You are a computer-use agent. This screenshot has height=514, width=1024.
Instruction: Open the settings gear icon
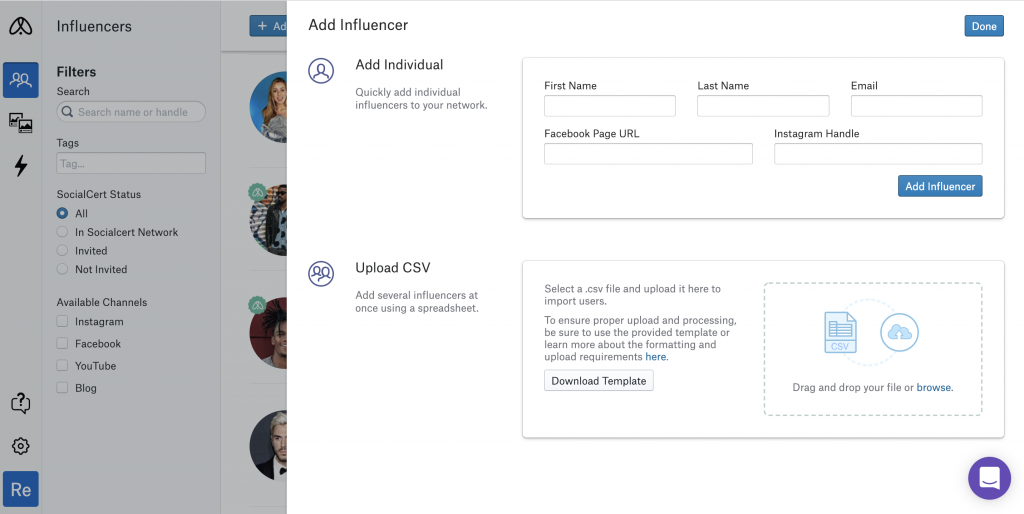[20, 446]
